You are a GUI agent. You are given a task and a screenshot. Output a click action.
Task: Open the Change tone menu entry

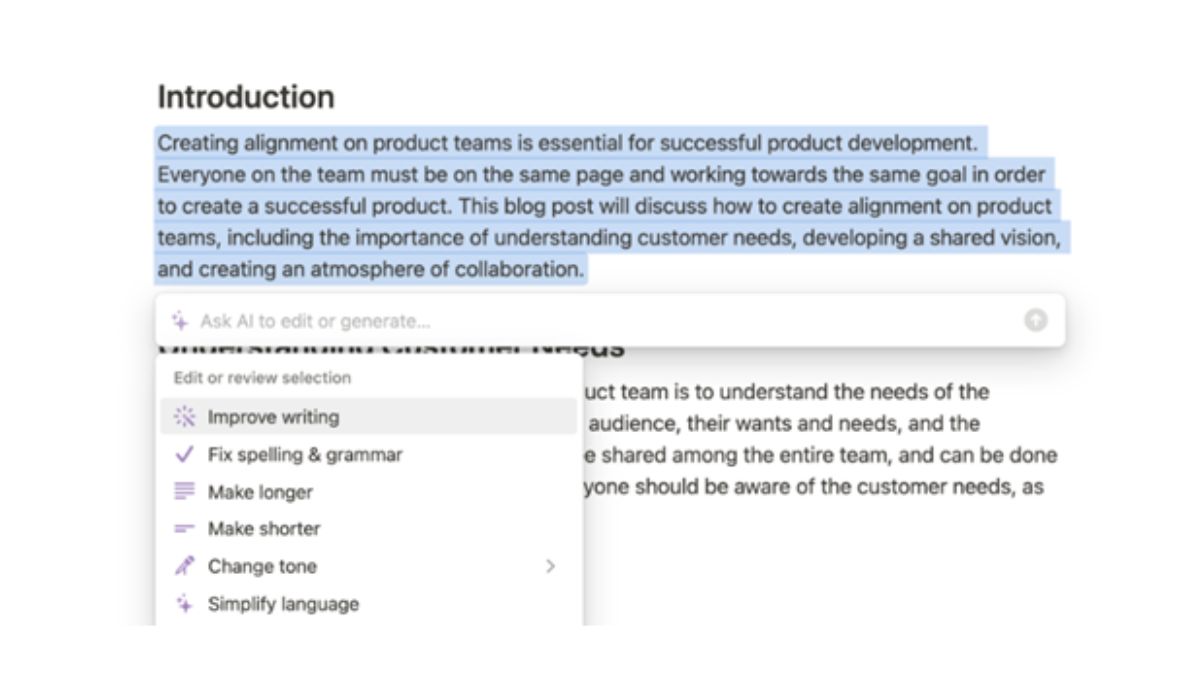262,566
